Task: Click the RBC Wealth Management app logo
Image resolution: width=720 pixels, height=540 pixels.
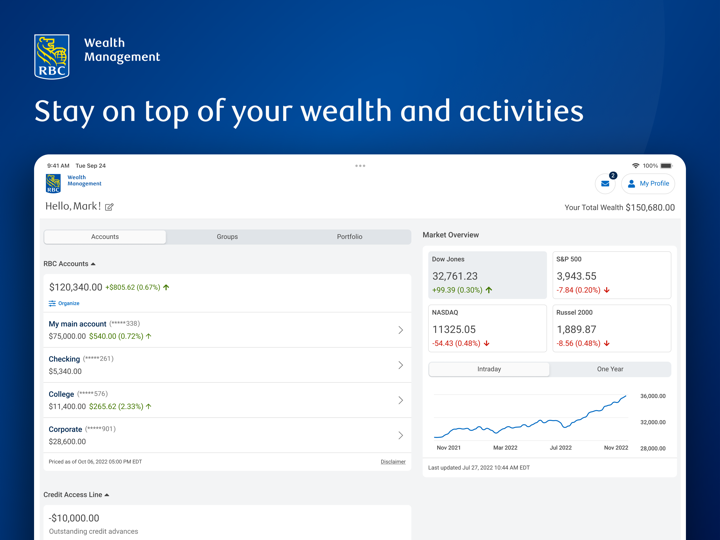Action: (x=53, y=183)
